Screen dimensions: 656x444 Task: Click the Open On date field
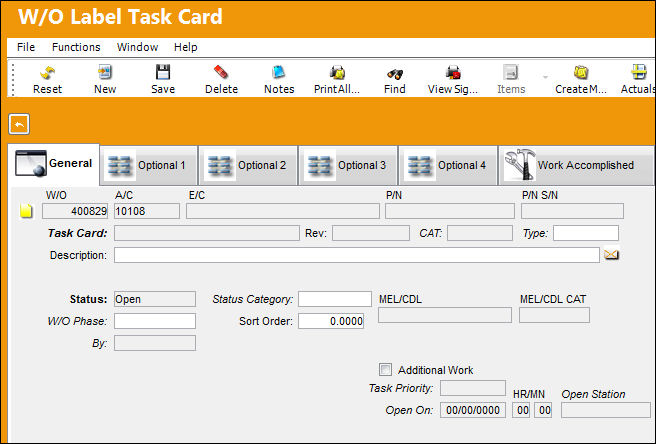tap(473, 410)
